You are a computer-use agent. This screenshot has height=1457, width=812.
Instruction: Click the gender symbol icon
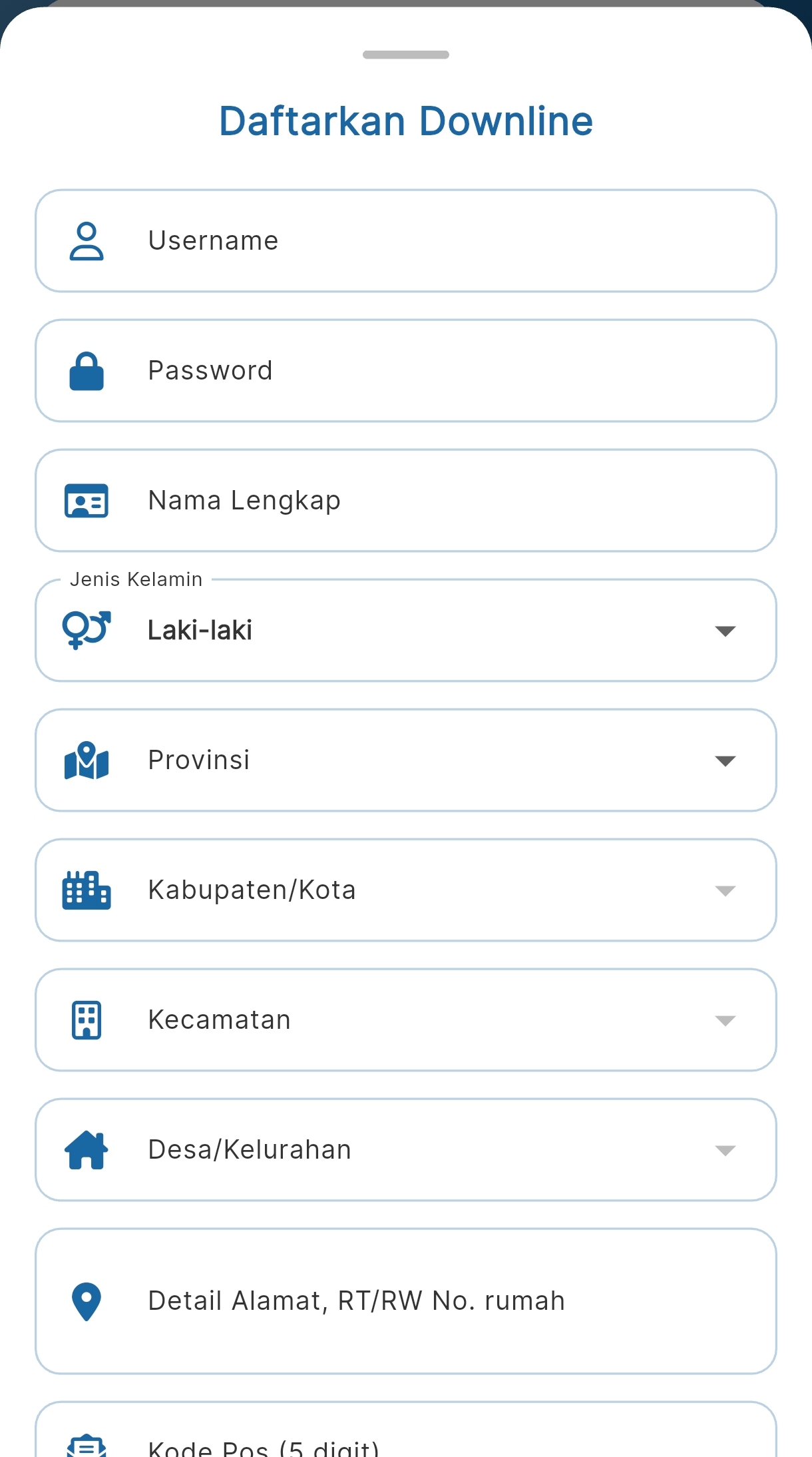click(87, 630)
